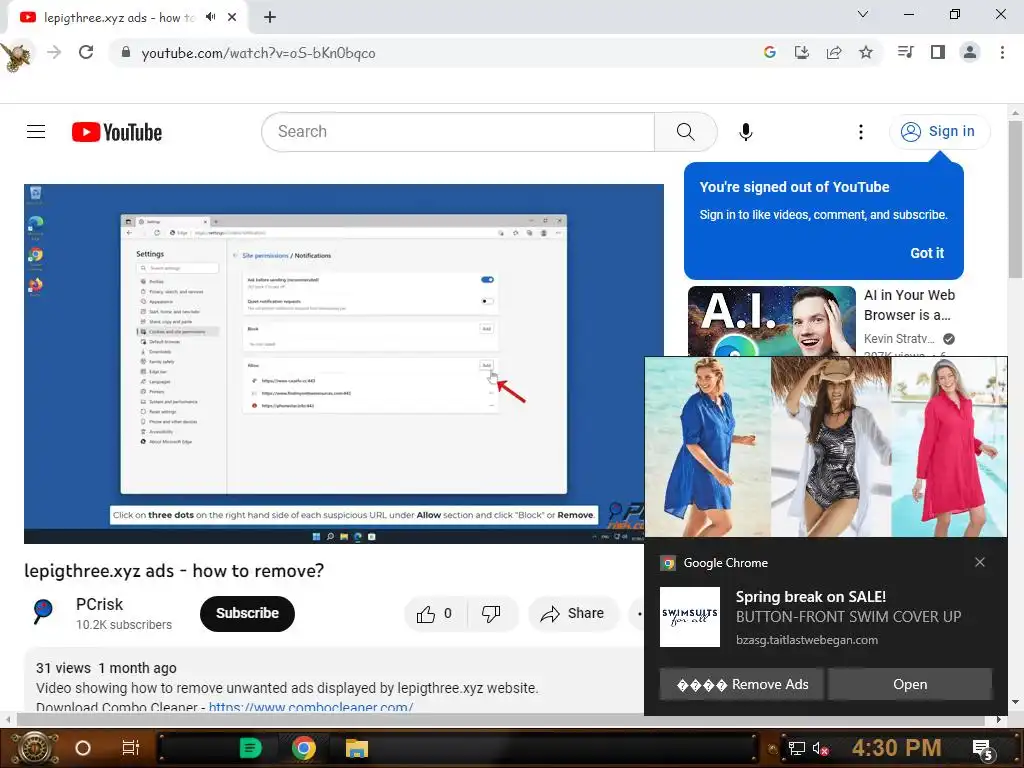Open Chrome from the taskbar
This screenshot has height=768, width=1024.
tap(303, 748)
